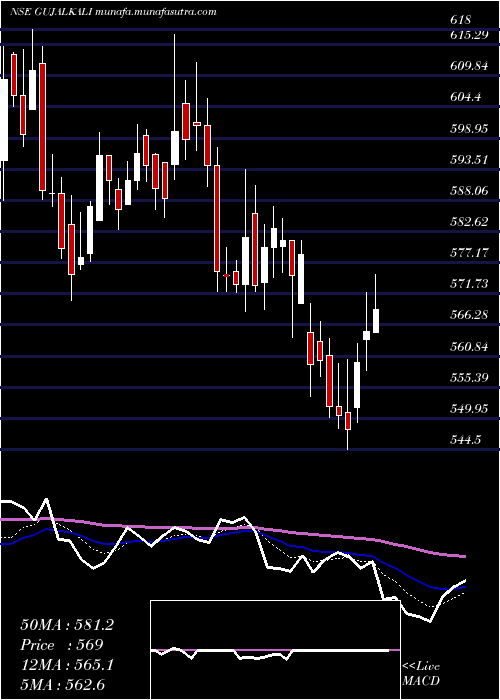Click the NSE GUJALKALI munafa.munafasutra.com header text
500x700 pixels.
(113, 12)
